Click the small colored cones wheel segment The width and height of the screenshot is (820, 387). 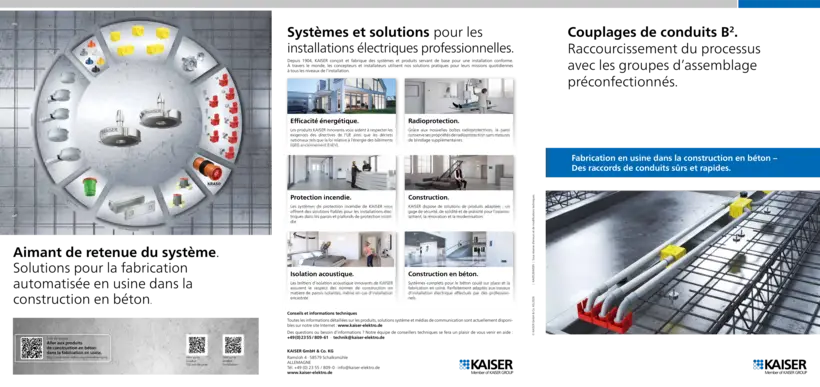coord(92,54)
